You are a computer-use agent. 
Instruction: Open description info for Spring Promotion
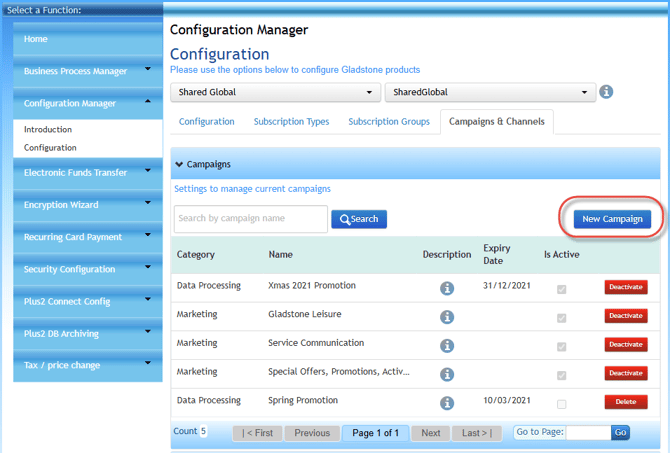tap(447, 403)
